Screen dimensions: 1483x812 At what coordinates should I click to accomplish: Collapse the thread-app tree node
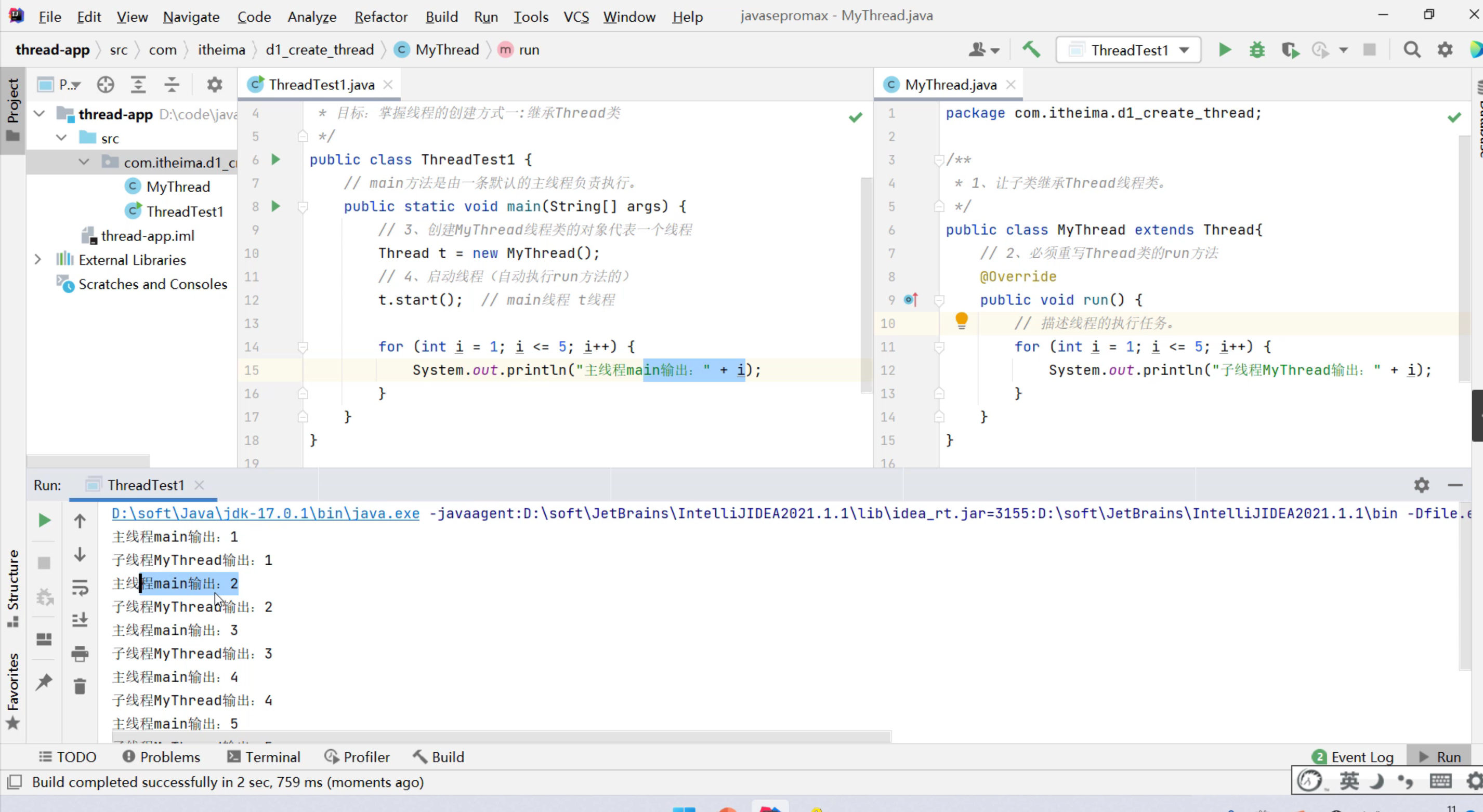39,113
